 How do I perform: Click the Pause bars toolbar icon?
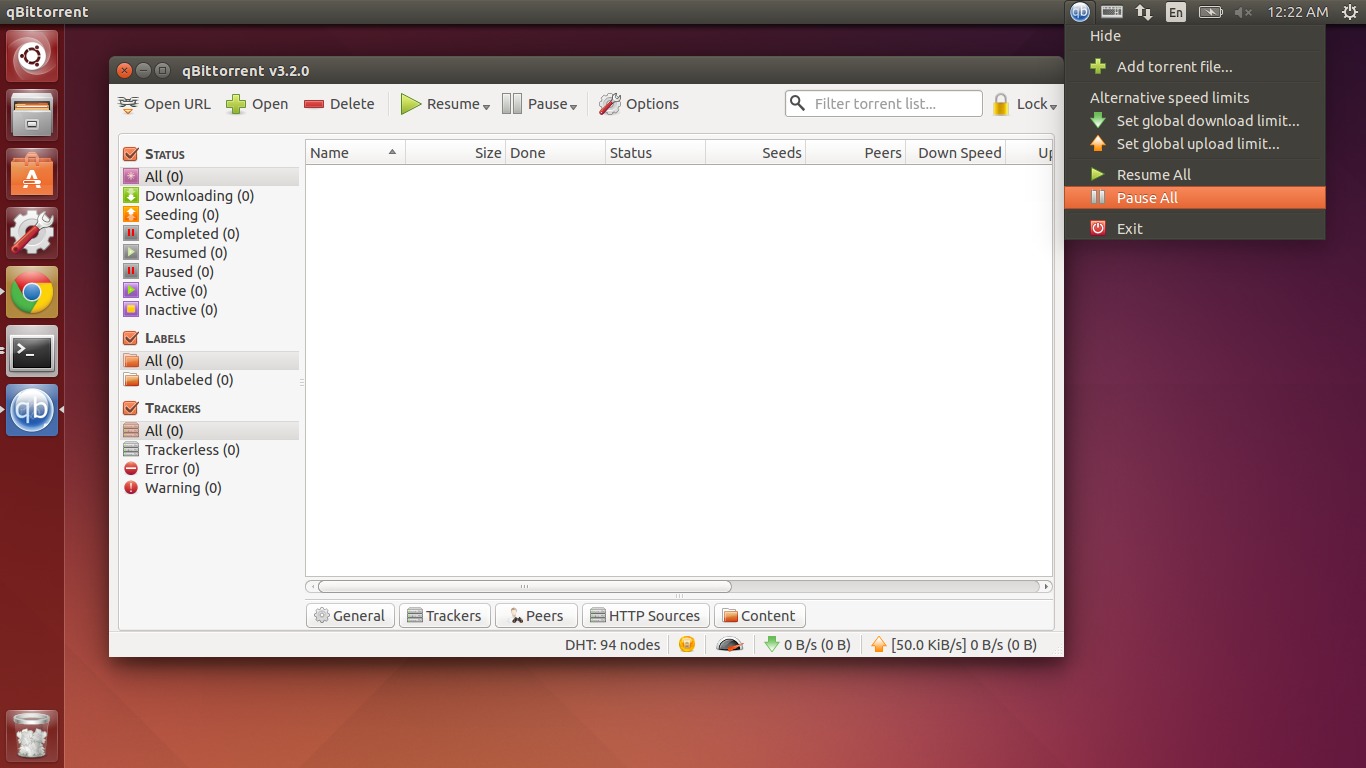[512, 104]
